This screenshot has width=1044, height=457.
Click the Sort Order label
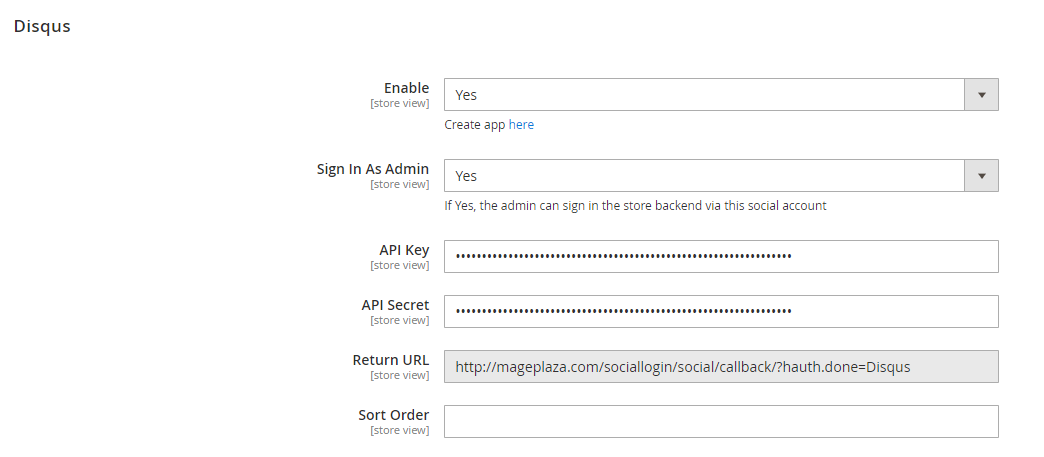click(394, 415)
